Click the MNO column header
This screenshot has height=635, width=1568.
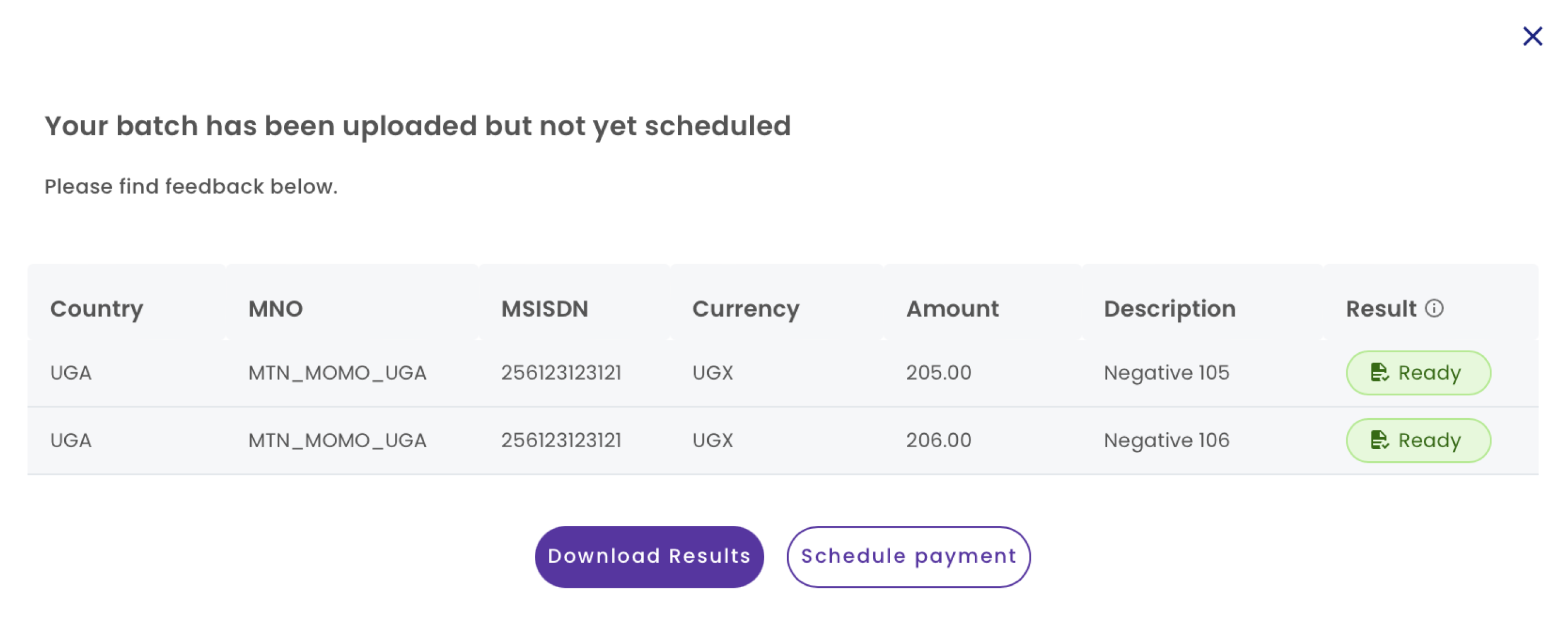click(276, 309)
